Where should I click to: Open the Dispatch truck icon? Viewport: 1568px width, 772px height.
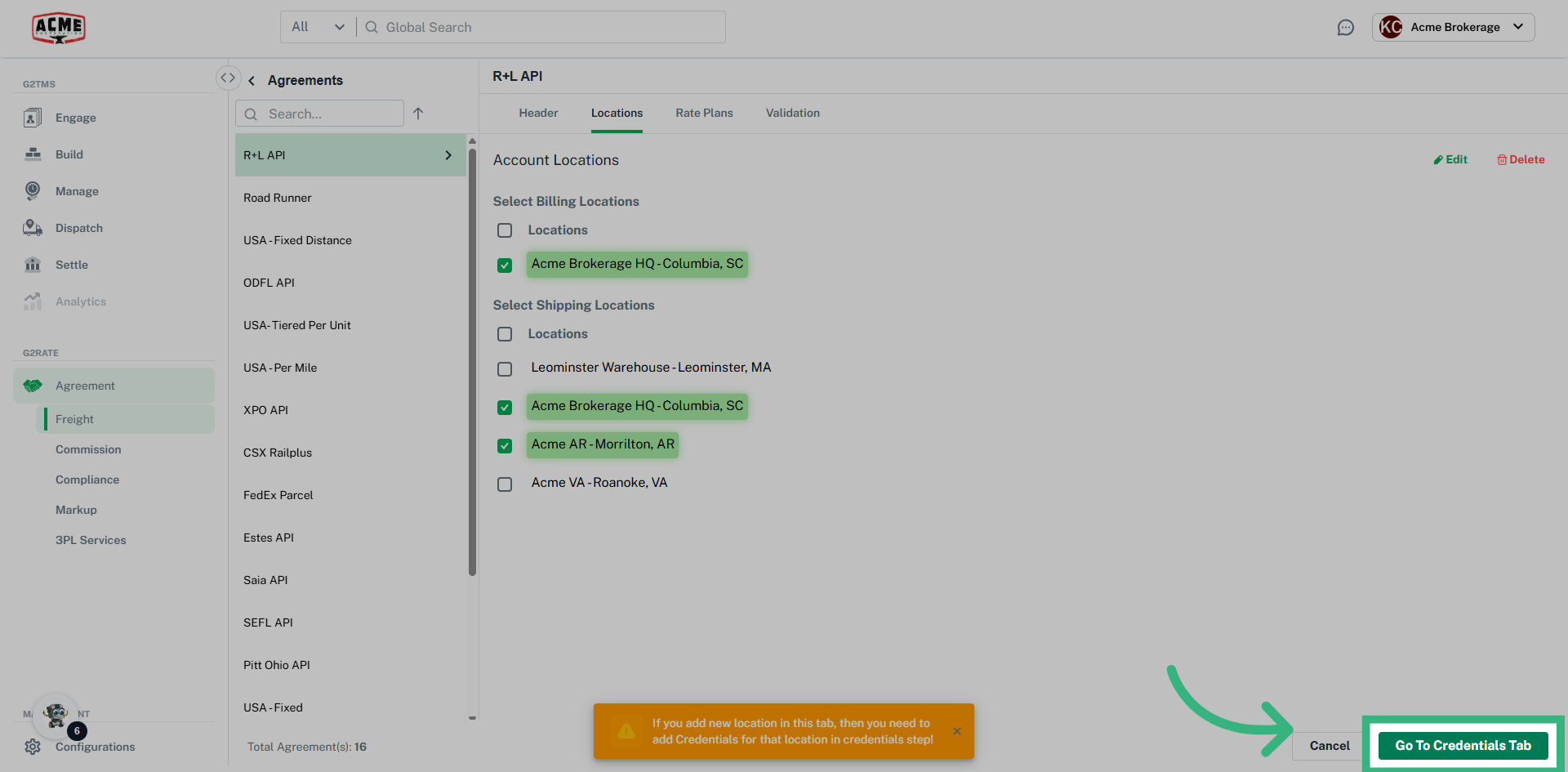[33, 228]
